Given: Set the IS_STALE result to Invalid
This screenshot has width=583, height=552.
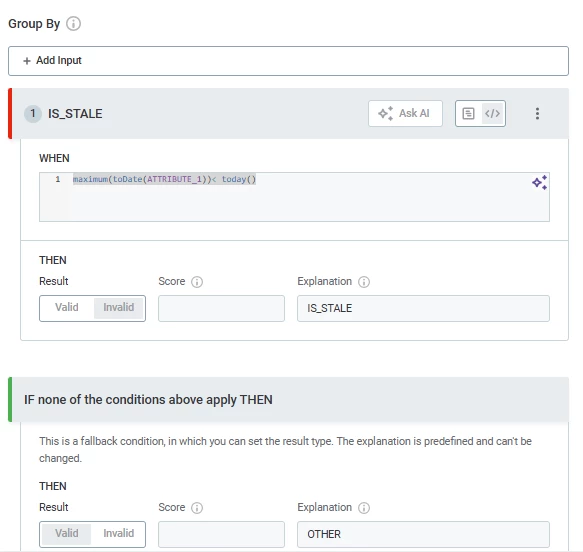Looking at the screenshot, I should (x=119, y=308).
